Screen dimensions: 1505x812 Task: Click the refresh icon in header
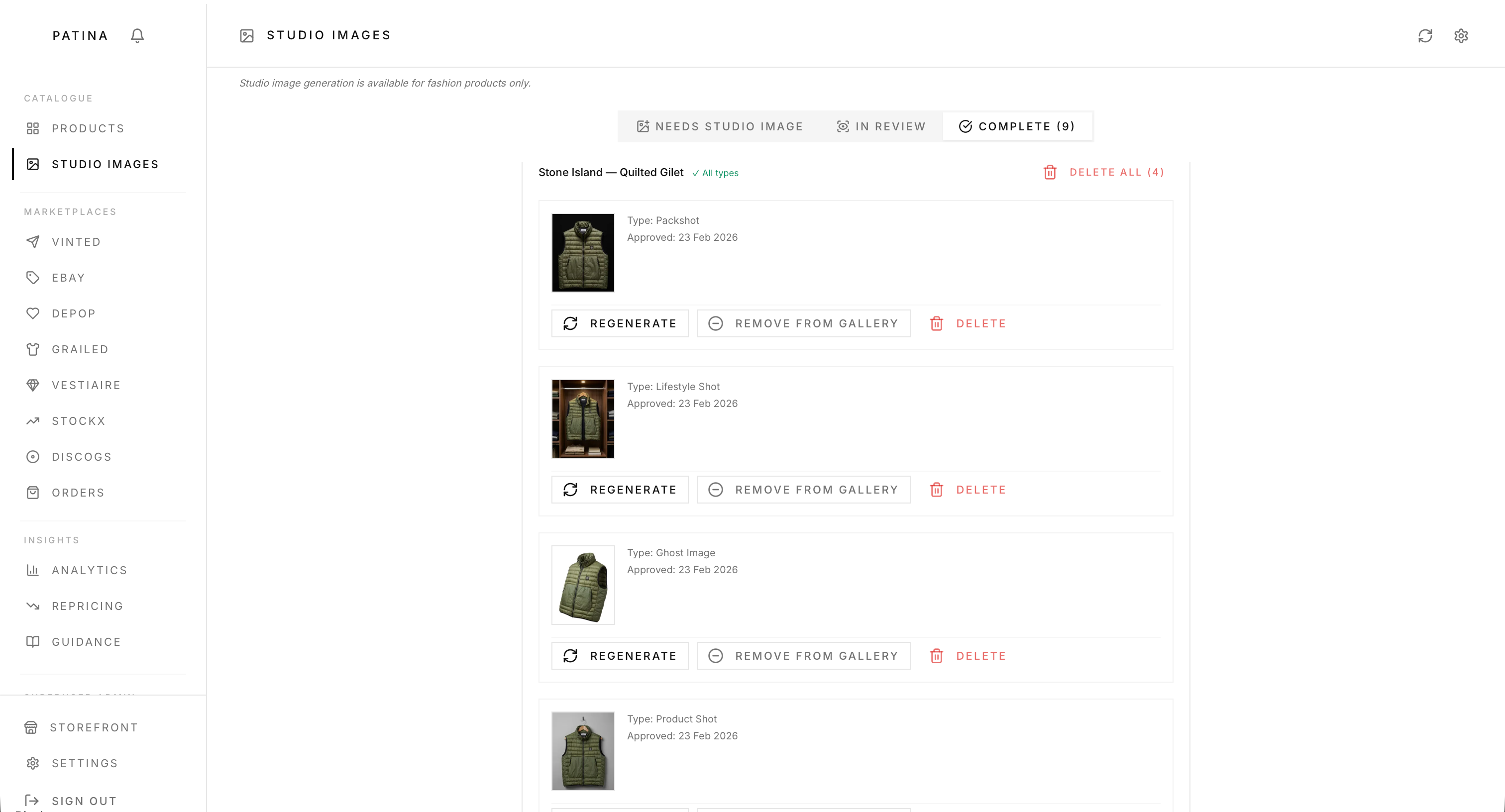tap(1425, 36)
